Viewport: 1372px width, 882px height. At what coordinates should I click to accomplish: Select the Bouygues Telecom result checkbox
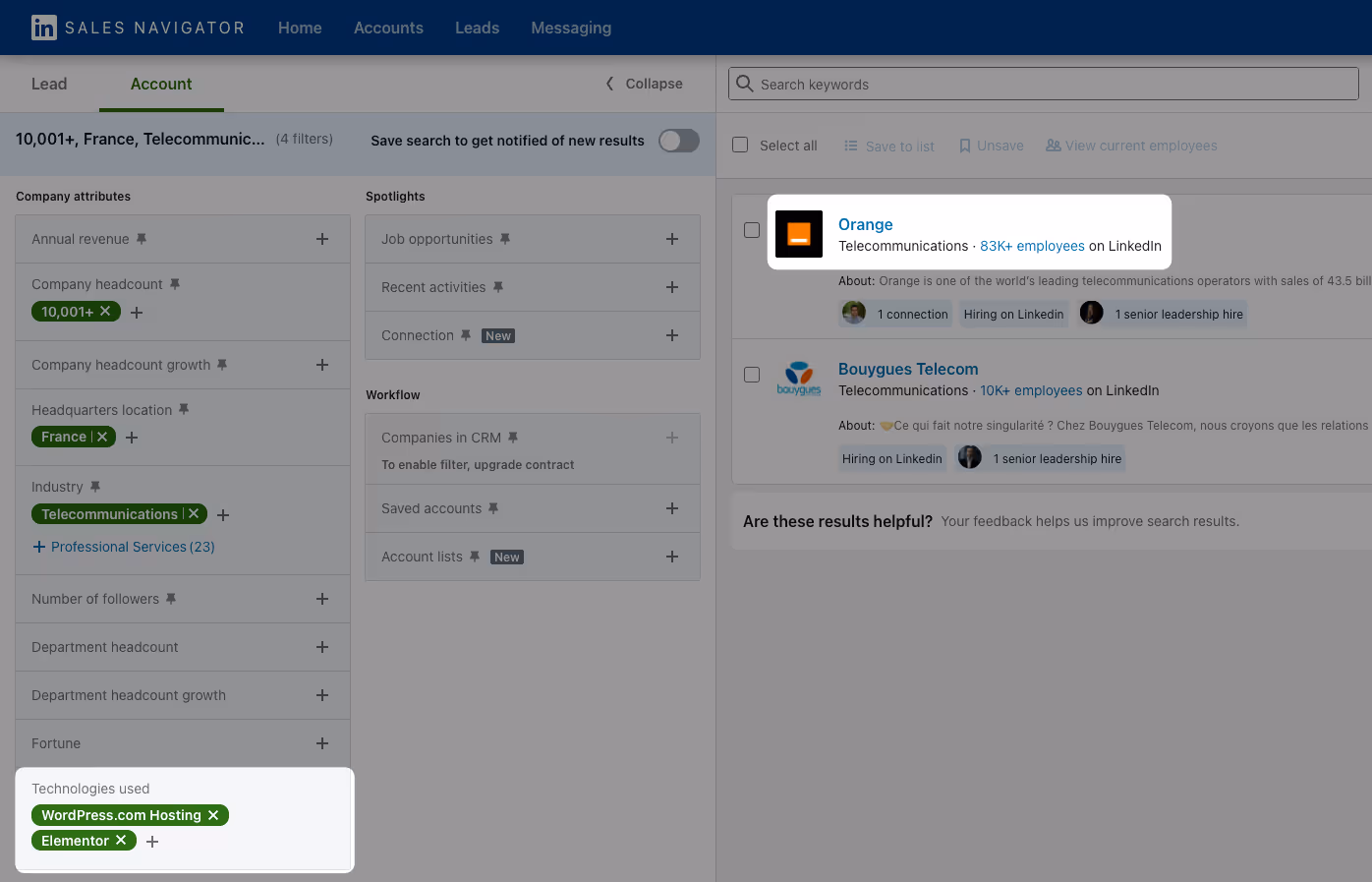752,375
